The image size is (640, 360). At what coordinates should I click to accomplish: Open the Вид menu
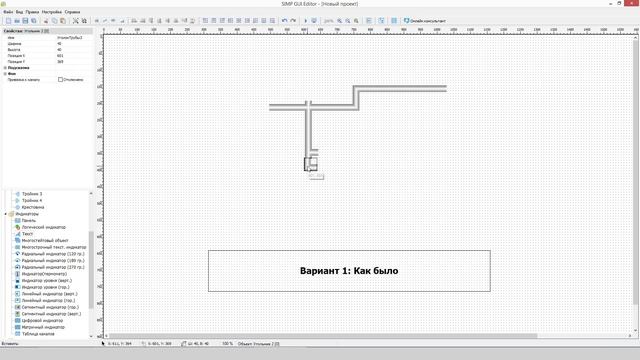click(19, 12)
